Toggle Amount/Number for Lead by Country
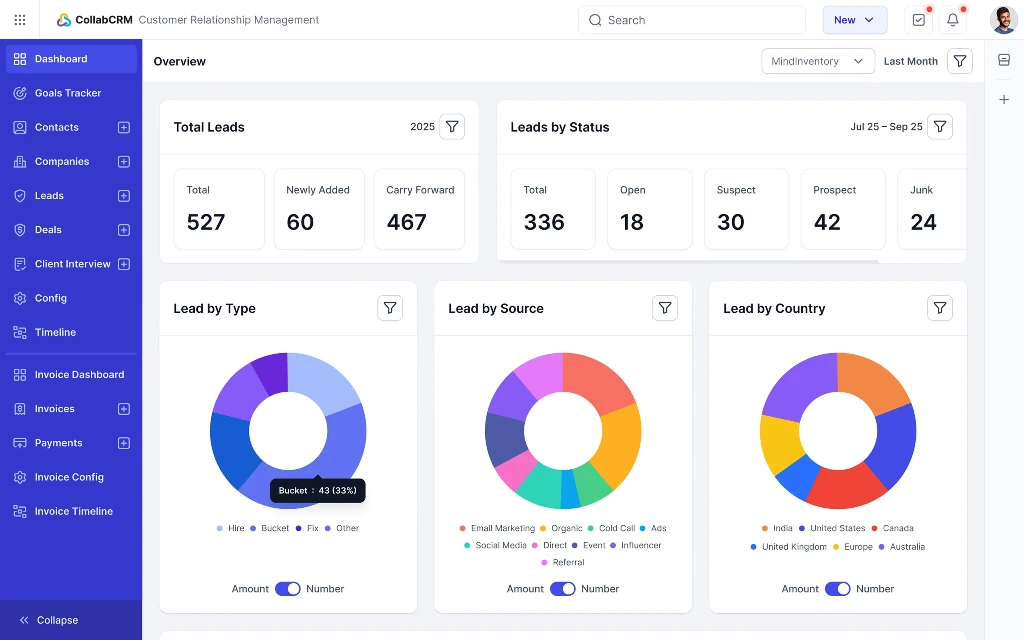1024x640 pixels. tap(838, 589)
